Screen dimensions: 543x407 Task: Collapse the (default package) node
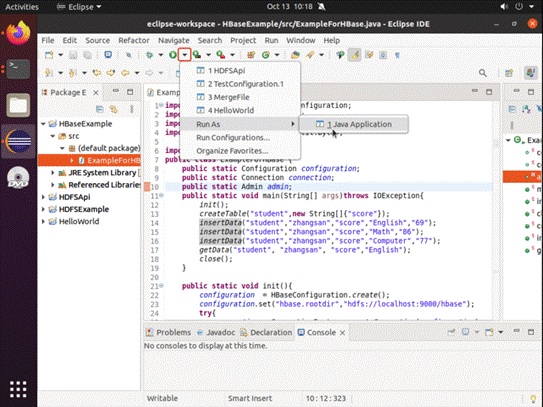[62, 148]
